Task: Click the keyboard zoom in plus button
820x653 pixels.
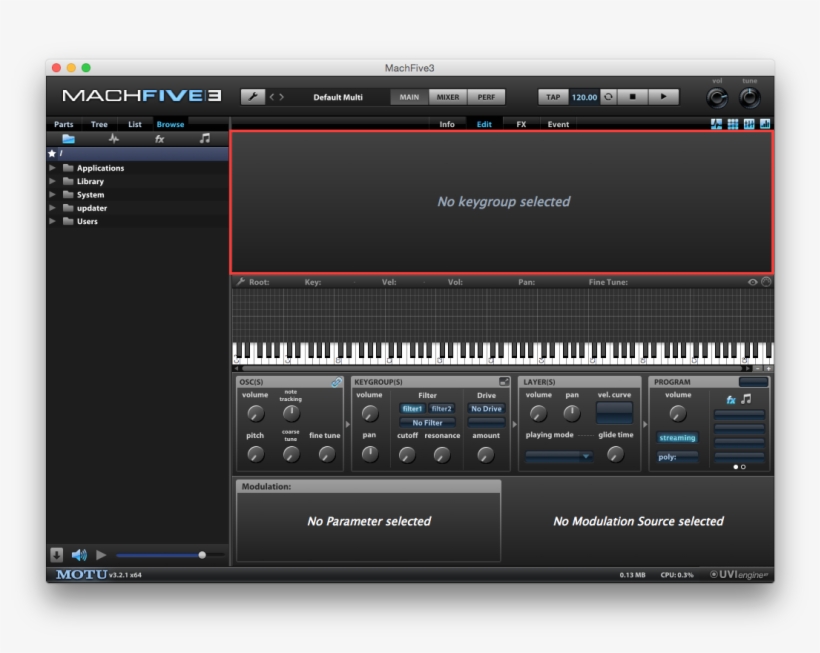Action: coord(769,369)
